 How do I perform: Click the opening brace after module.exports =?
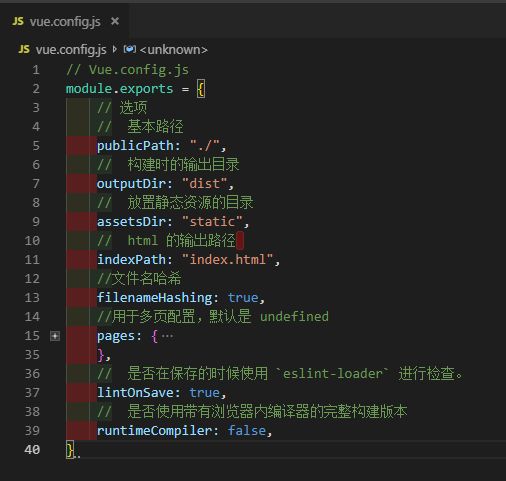coord(201,89)
